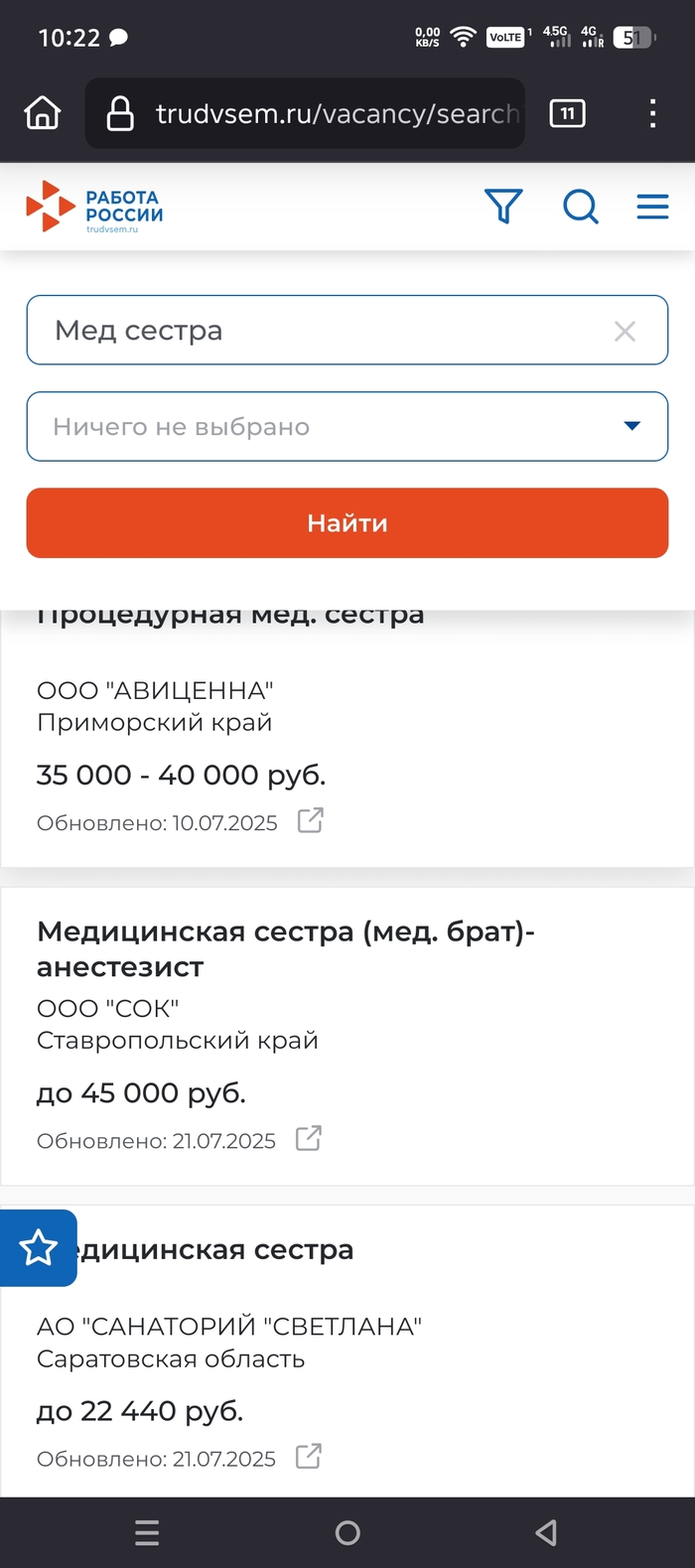Open 'Медицинская сестра (мед. брат)-анестезист' vacancy
The image size is (695, 1568).
(286, 948)
